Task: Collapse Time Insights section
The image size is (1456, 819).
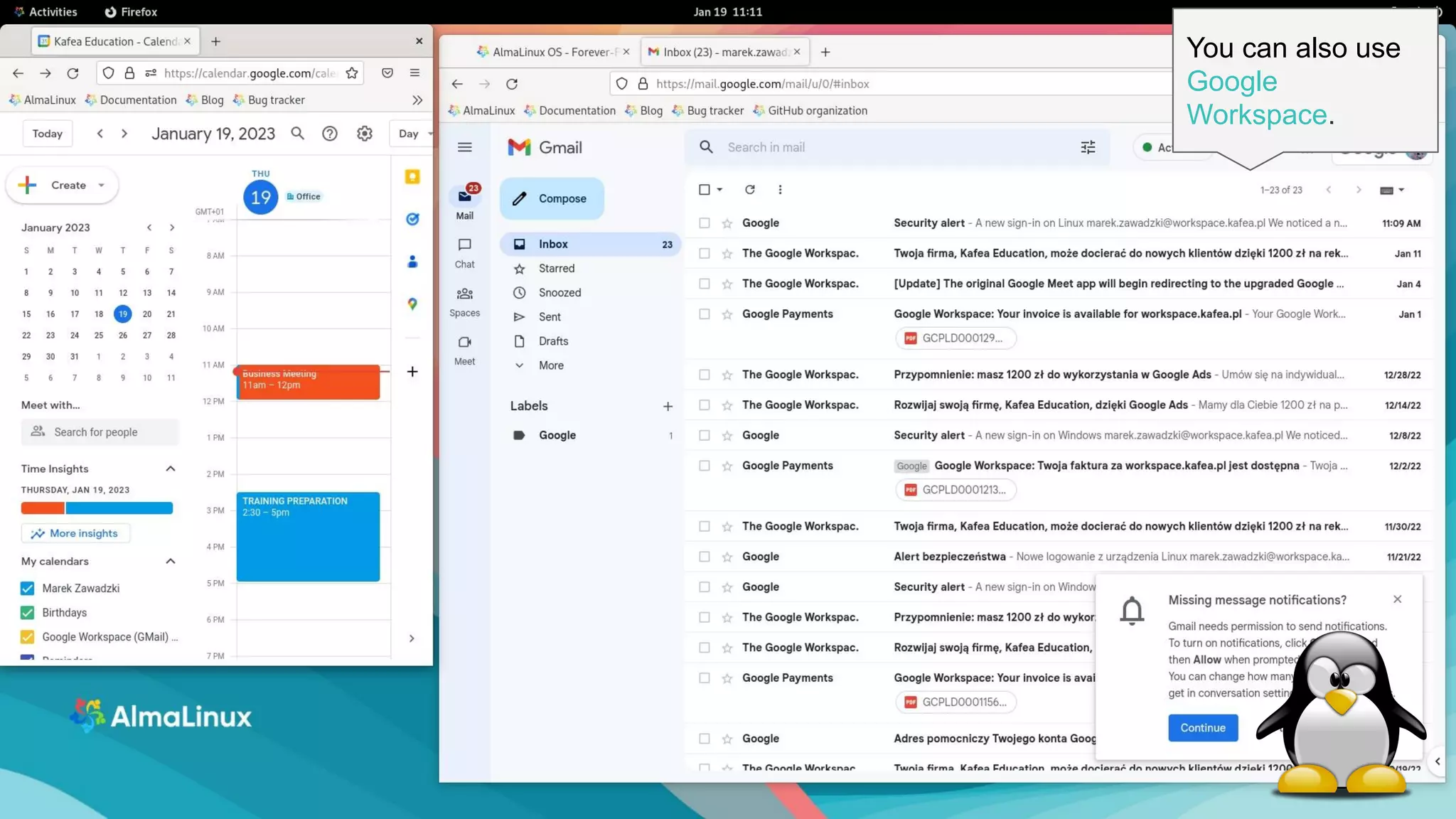Action: 171,469
